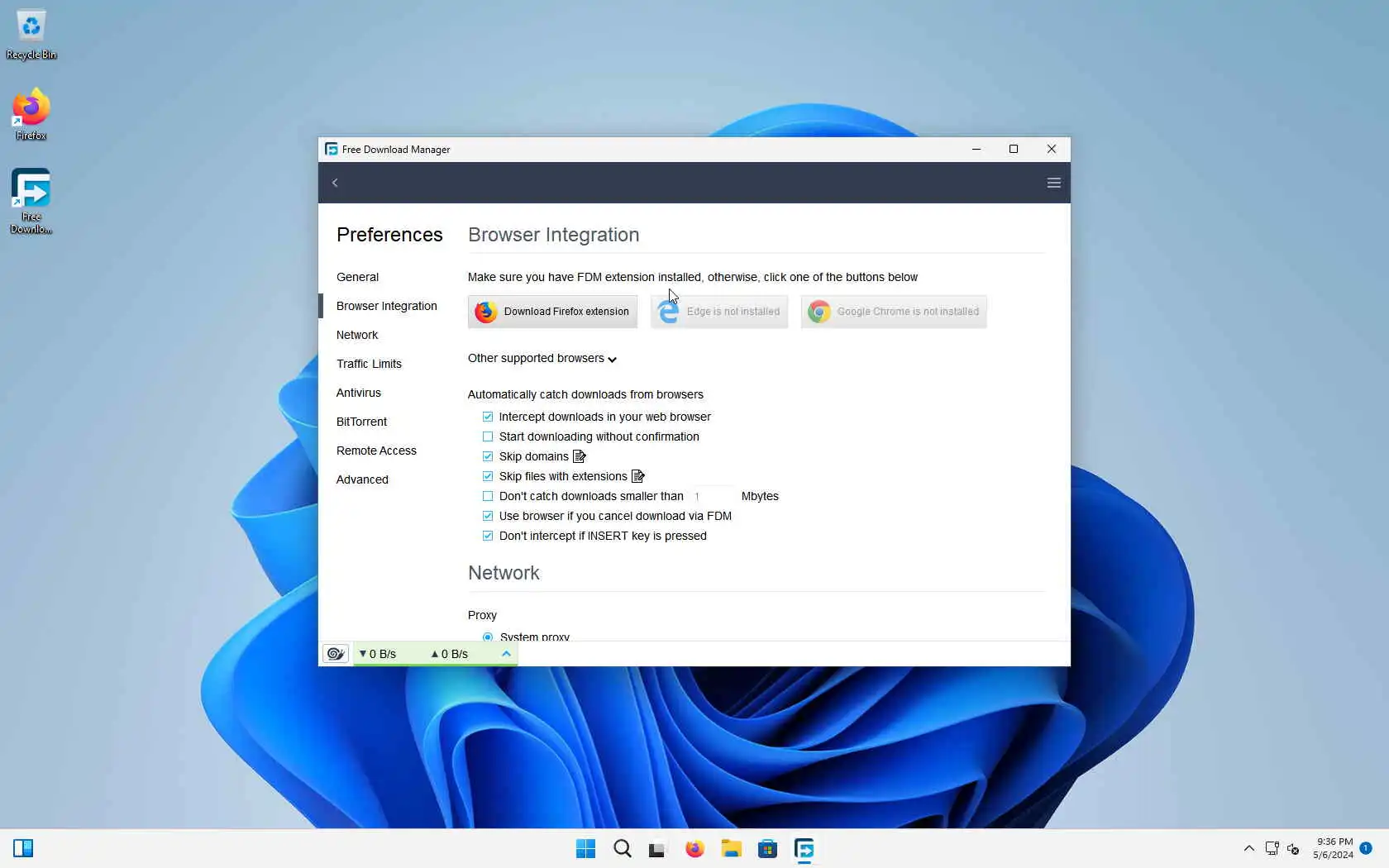The image size is (1389, 868).
Task: Click the network tray icon
Action: [x=1272, y=848]
